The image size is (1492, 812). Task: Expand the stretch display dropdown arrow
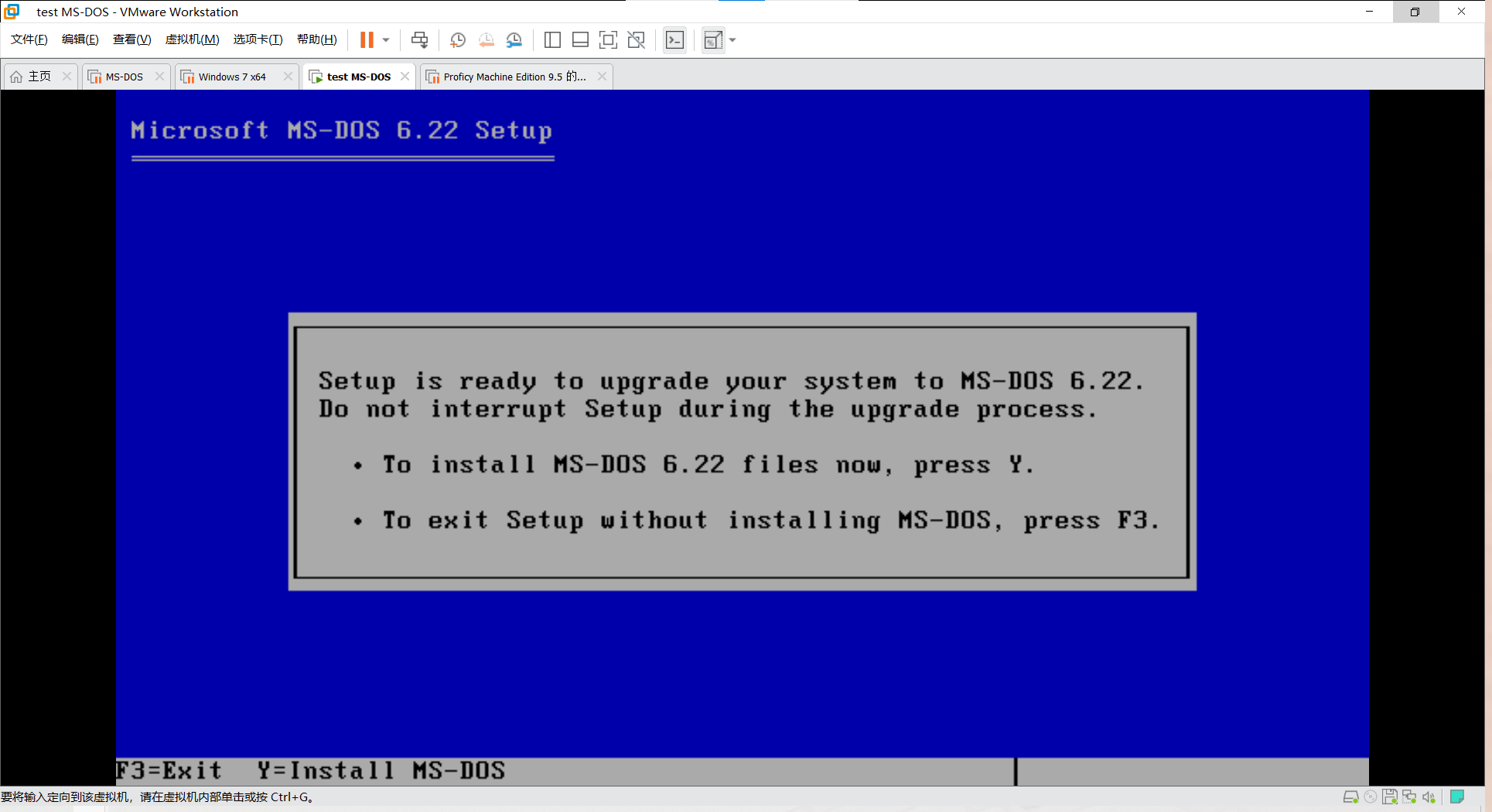[732, 39]
